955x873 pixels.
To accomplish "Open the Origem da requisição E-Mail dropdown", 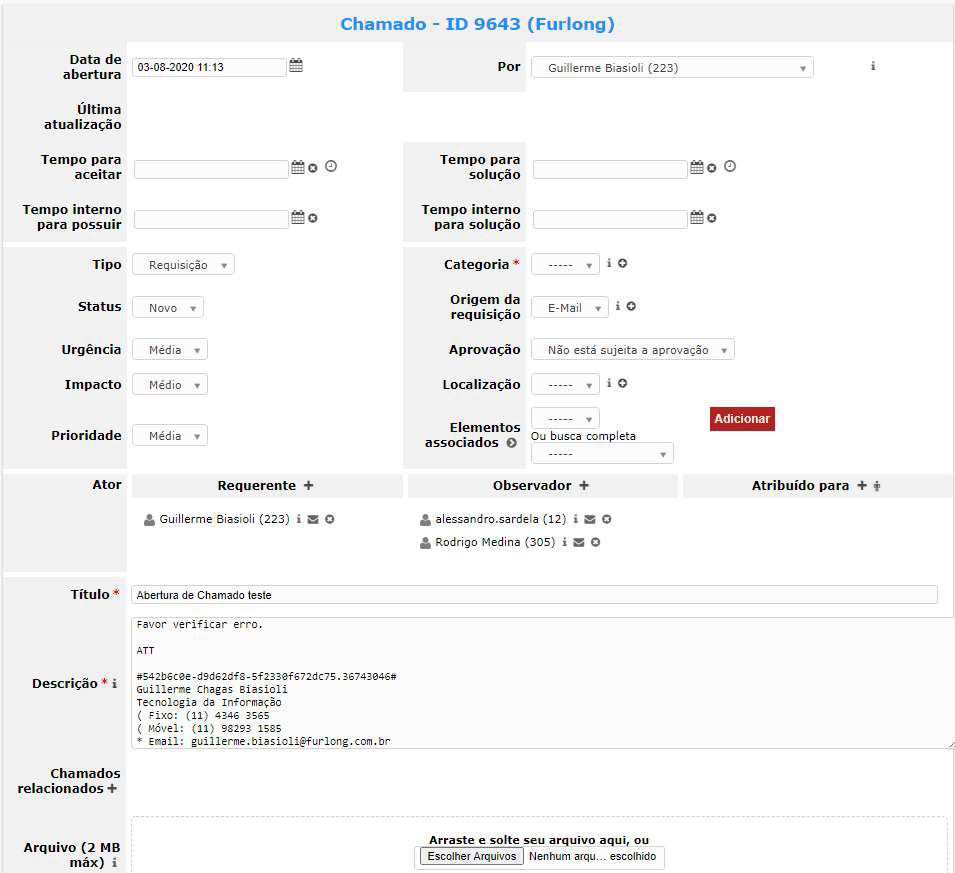I will [x=569, y=308].
